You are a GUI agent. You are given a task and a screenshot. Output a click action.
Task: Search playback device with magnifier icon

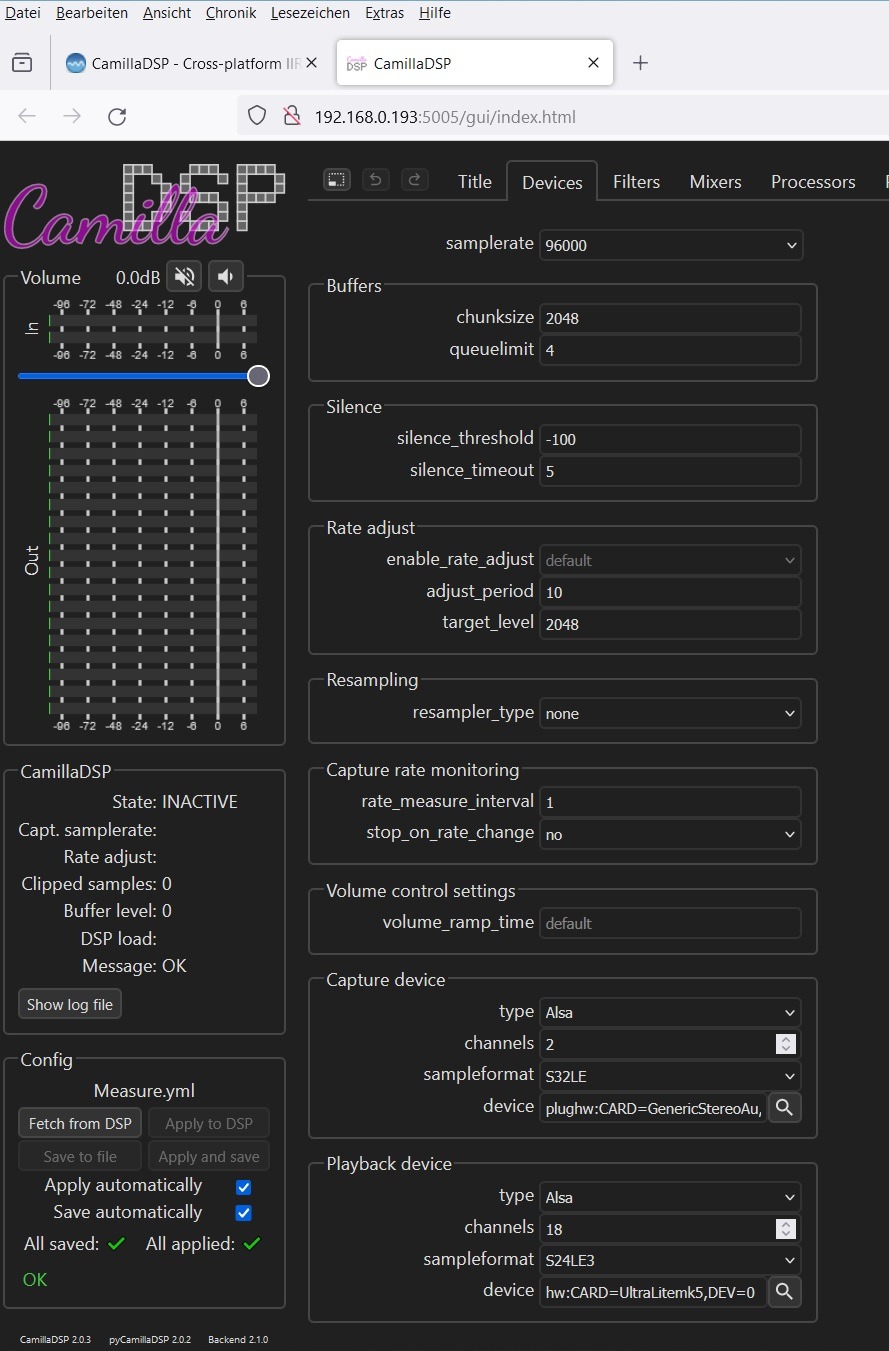point(785,1291)
